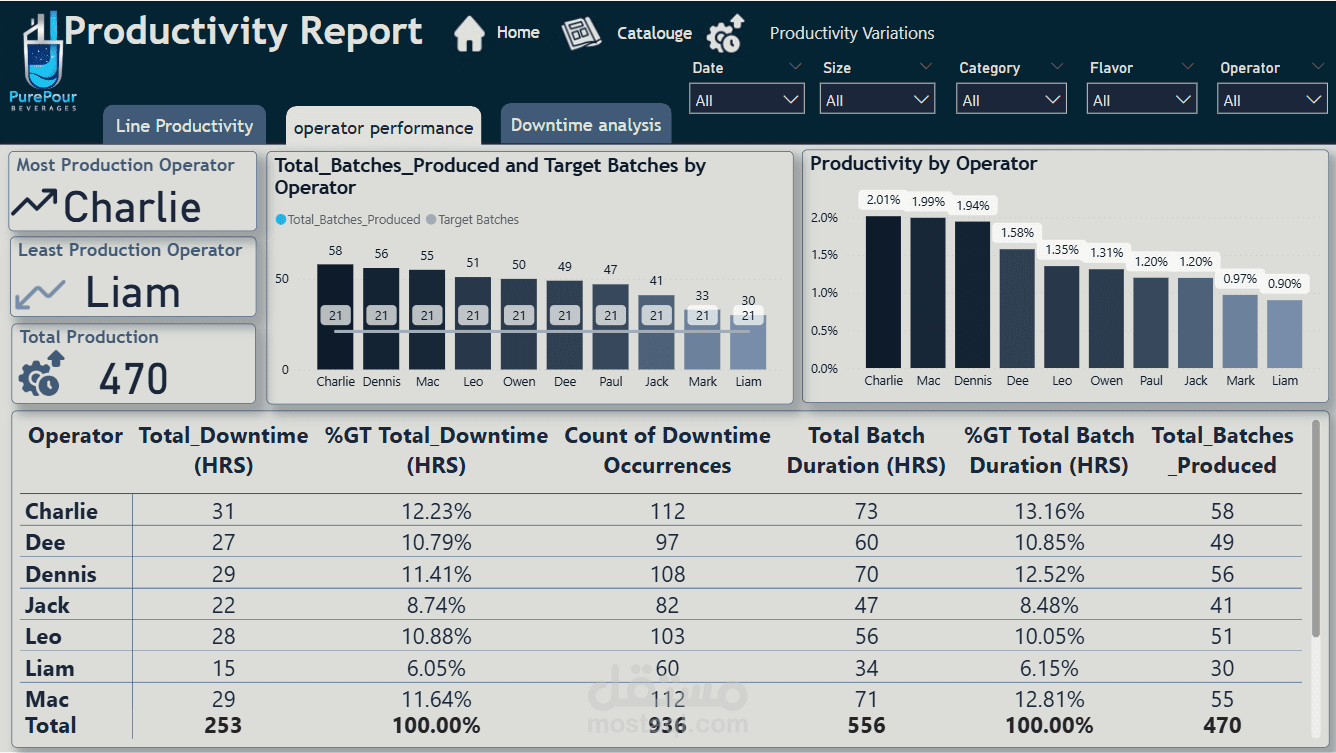This screenshot has height=753, width=1336.
Task: Click the Productivity Variations gear icon
Action: (x=726, y=34)
